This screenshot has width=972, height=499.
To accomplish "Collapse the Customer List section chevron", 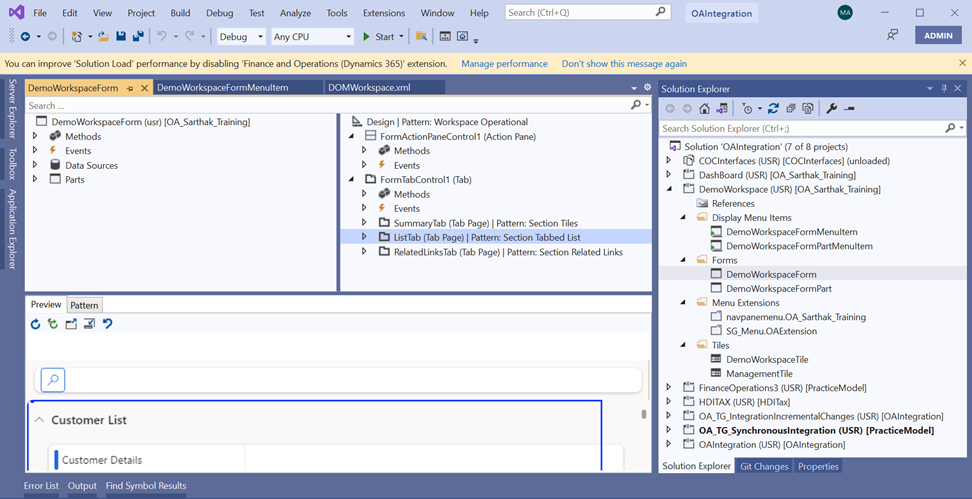I will point(39,420).
